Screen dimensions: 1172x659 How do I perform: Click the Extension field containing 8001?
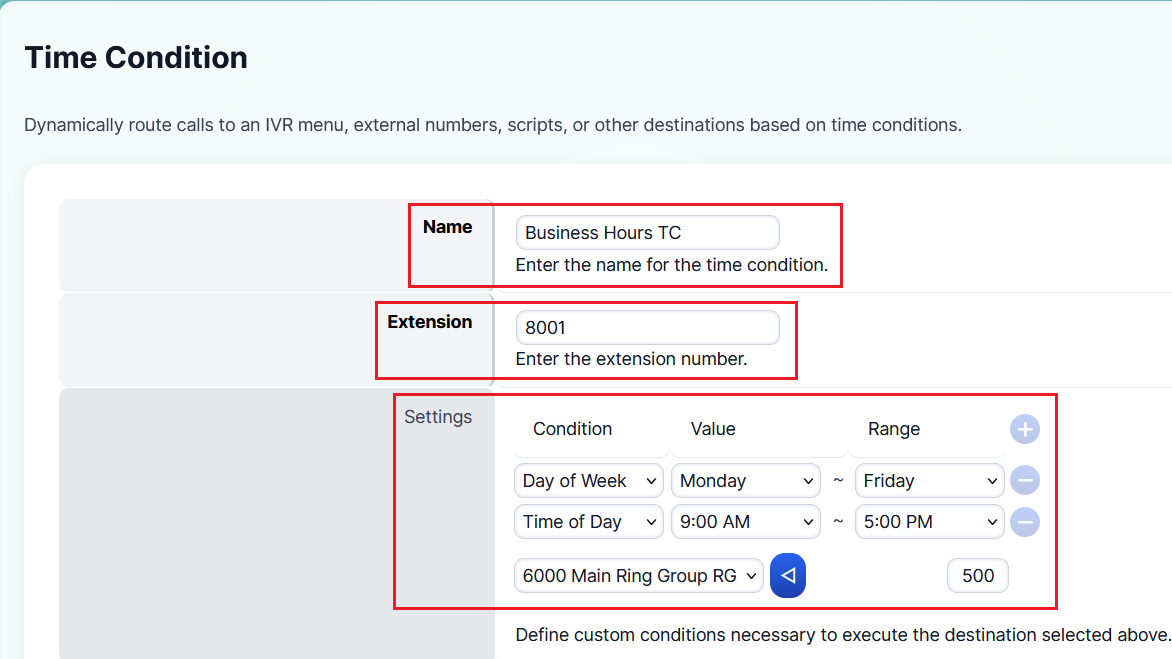point(647,327)
